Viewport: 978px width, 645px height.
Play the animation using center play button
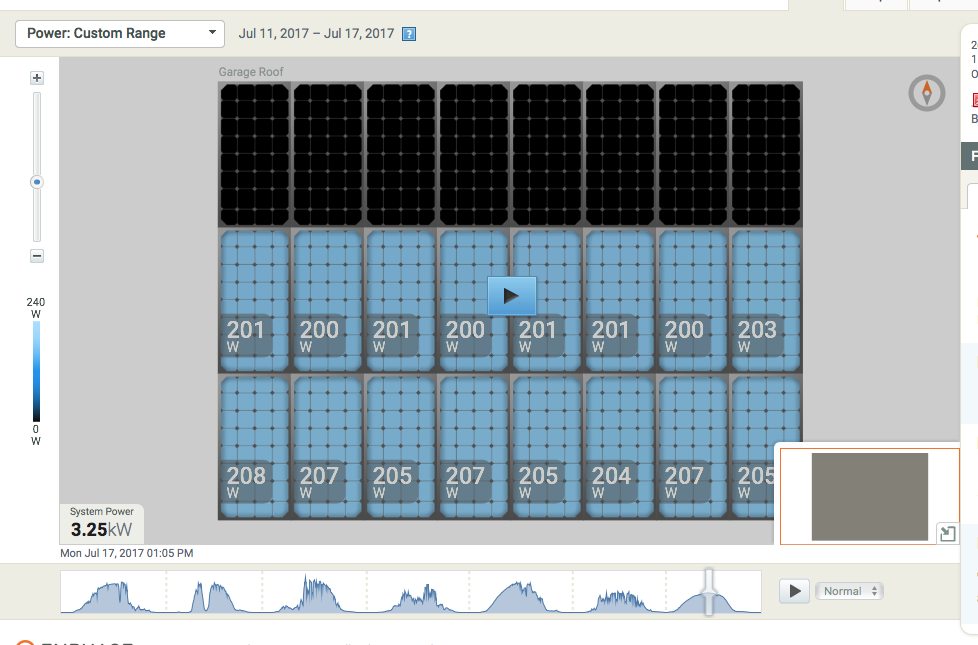click(511, 296)
